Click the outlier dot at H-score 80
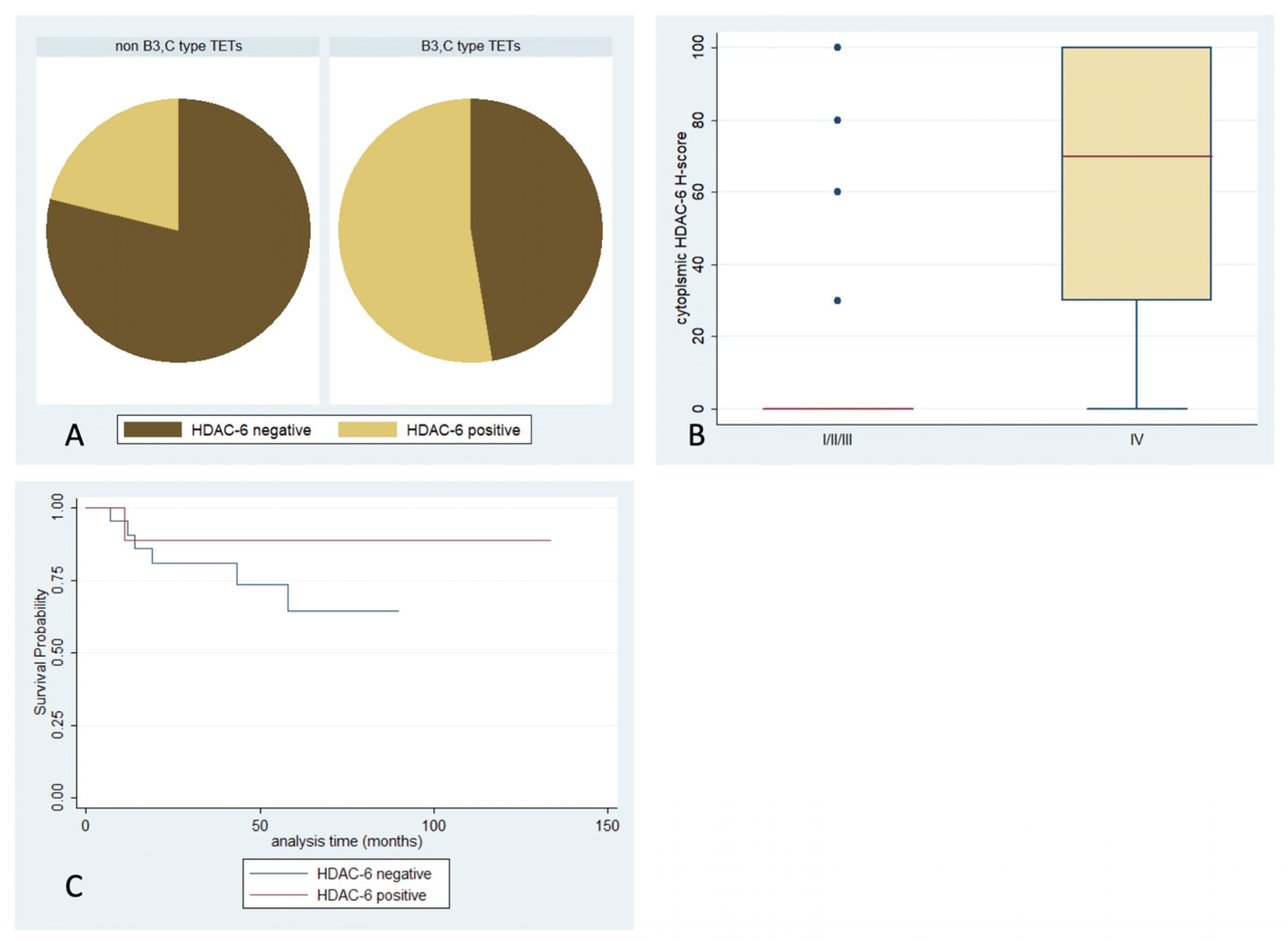This screenshot has width=1288, height=941. pos(837,120)
